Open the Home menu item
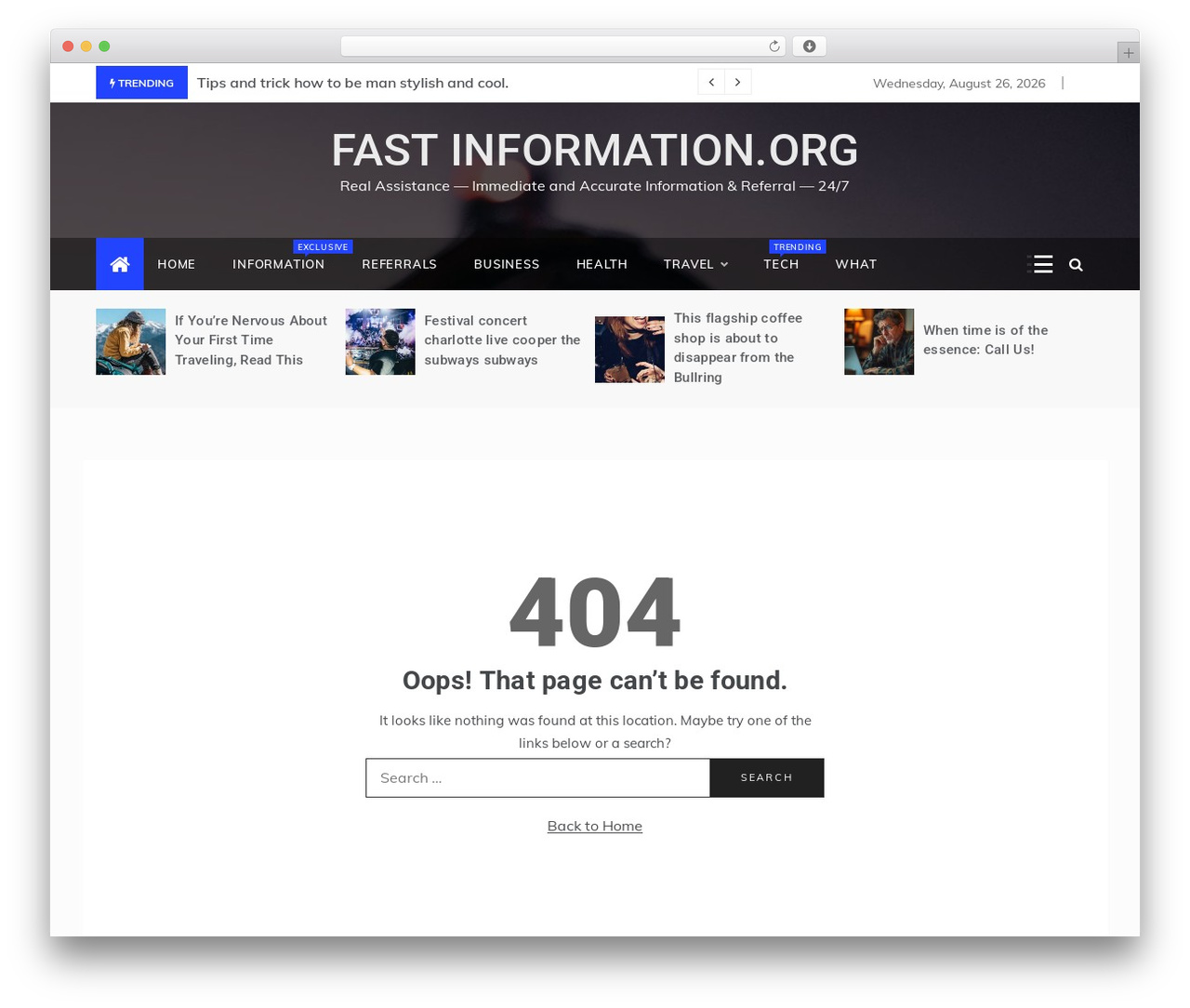Screen dimensions: 1190x1008 point(177,264)
